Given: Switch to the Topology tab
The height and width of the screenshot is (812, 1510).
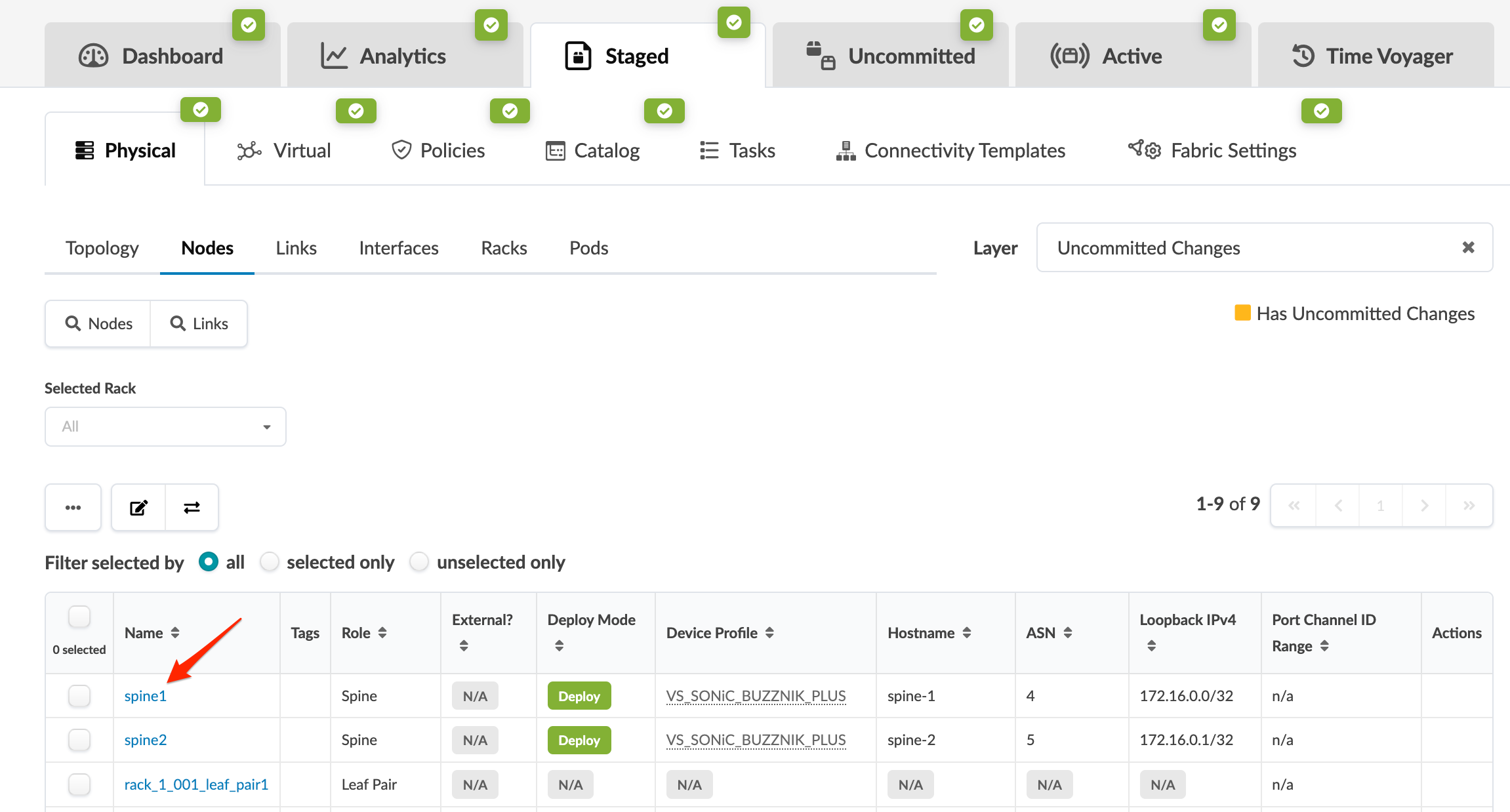Looking at the screenshot, I should click(102, 248).
